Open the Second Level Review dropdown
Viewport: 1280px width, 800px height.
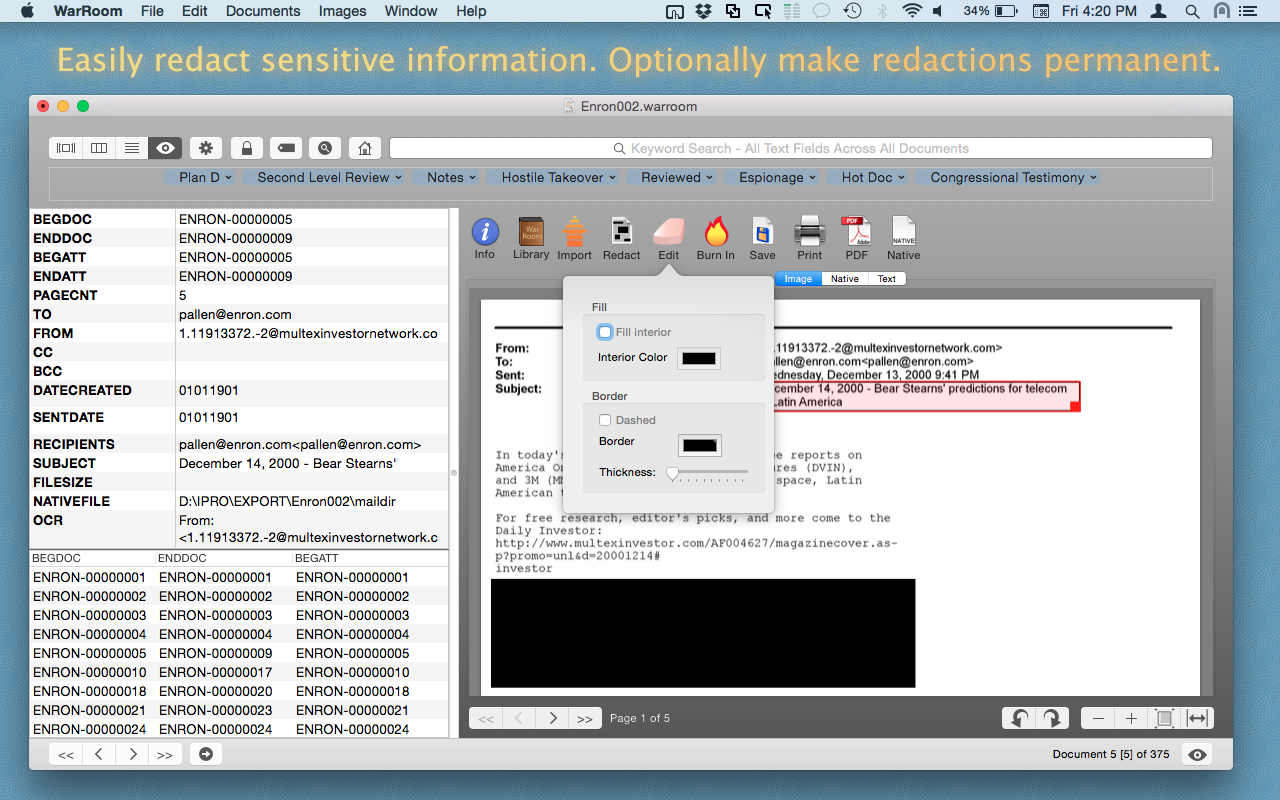[x=329, y=177]
